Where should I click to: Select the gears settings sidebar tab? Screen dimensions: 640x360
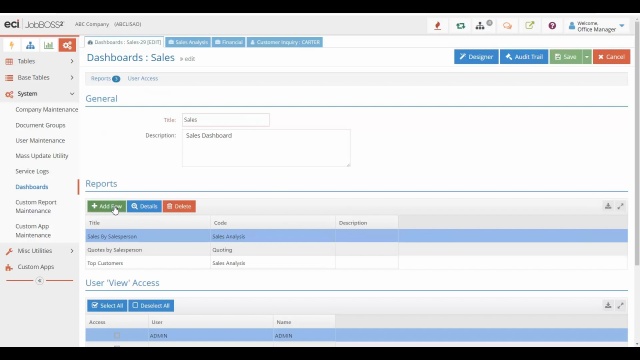click(67, 45)
